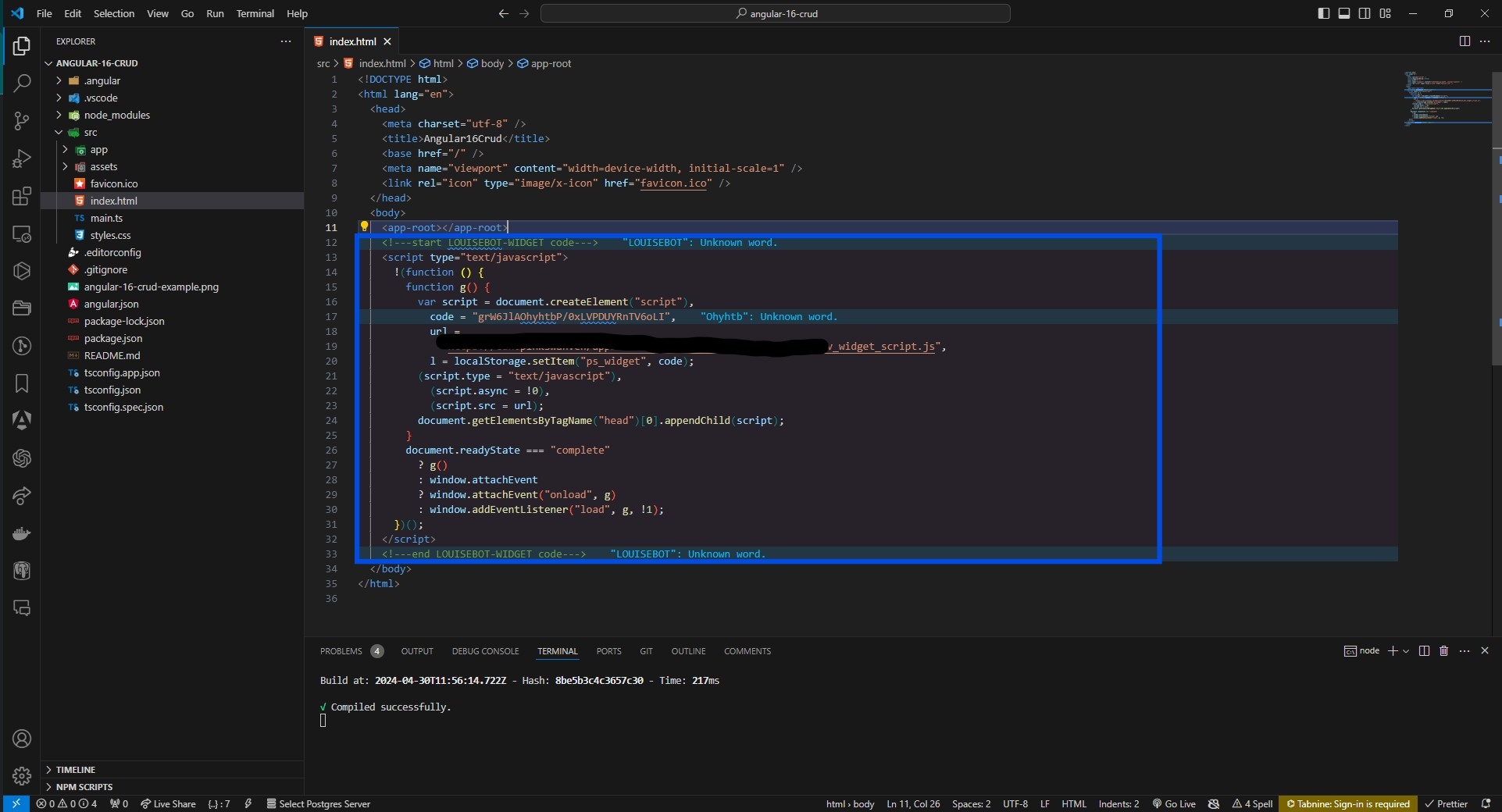
Task: Click Live Share in status bar
Action: (x=168, y=803)
